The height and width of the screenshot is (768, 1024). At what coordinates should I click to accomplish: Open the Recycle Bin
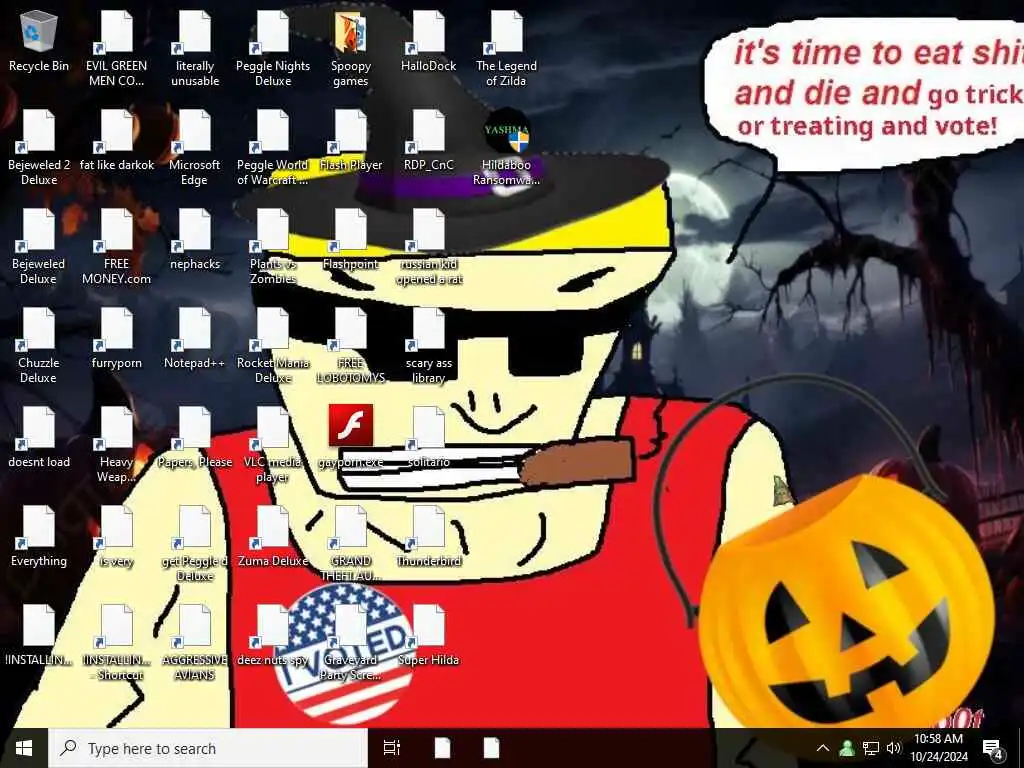(39, 40)
